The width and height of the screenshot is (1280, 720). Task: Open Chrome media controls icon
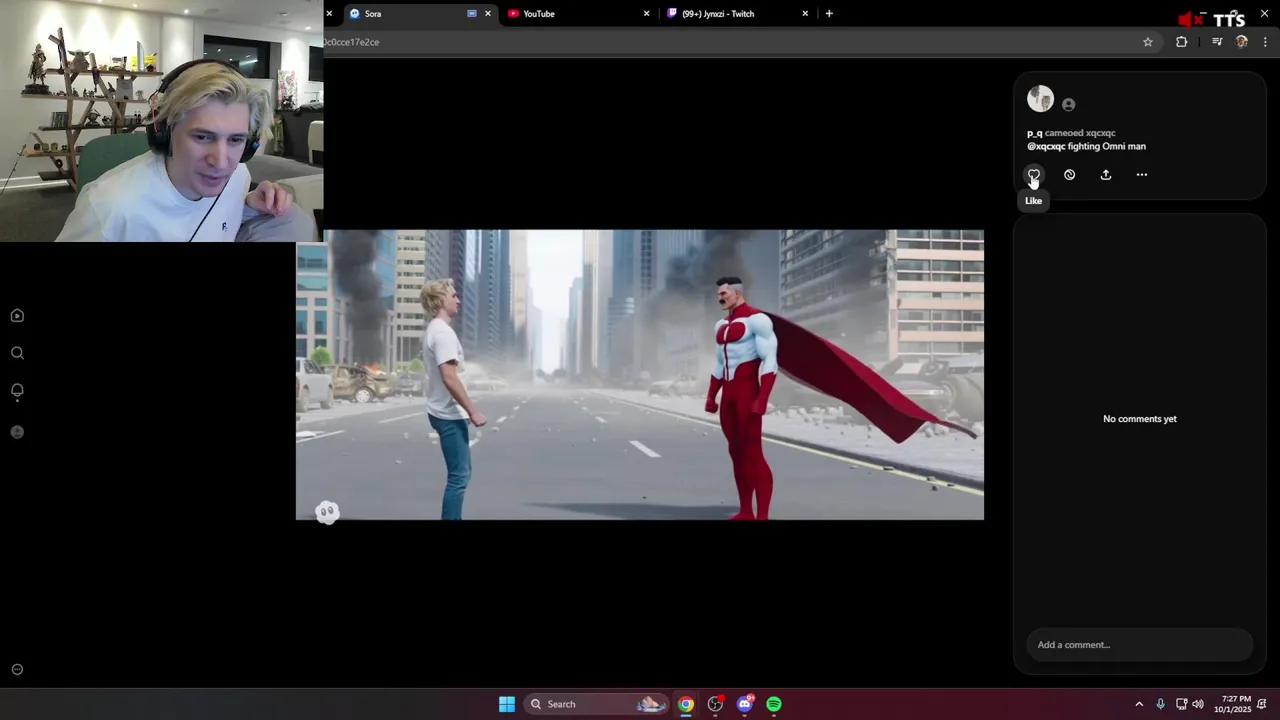click(x=1217, y=42)
